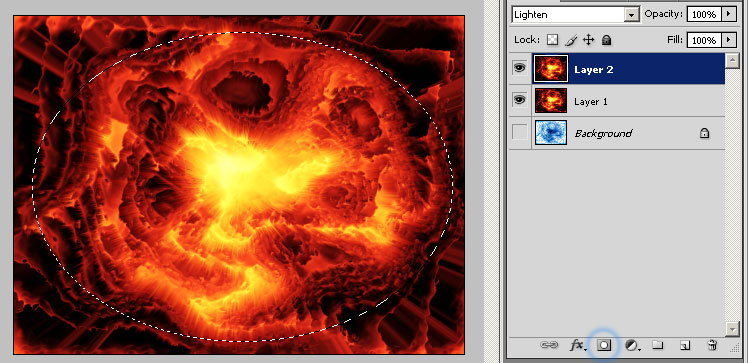Click the Background layer name

(603, 134)
